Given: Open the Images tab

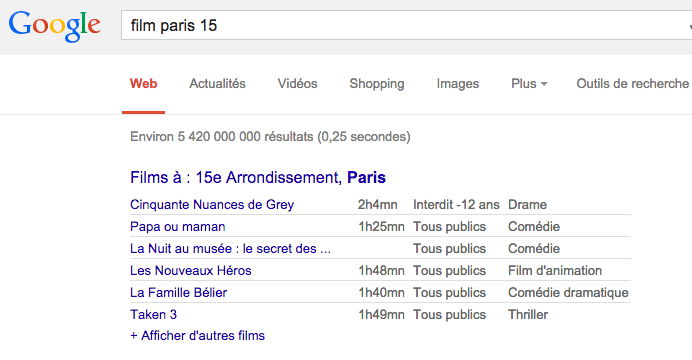Looking at the screenshot, I should [458, 84].
